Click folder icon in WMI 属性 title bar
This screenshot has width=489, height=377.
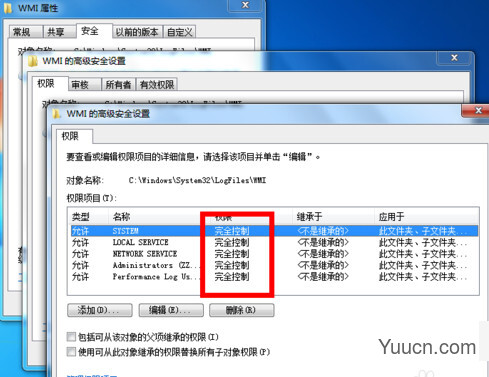click(7, 7)
